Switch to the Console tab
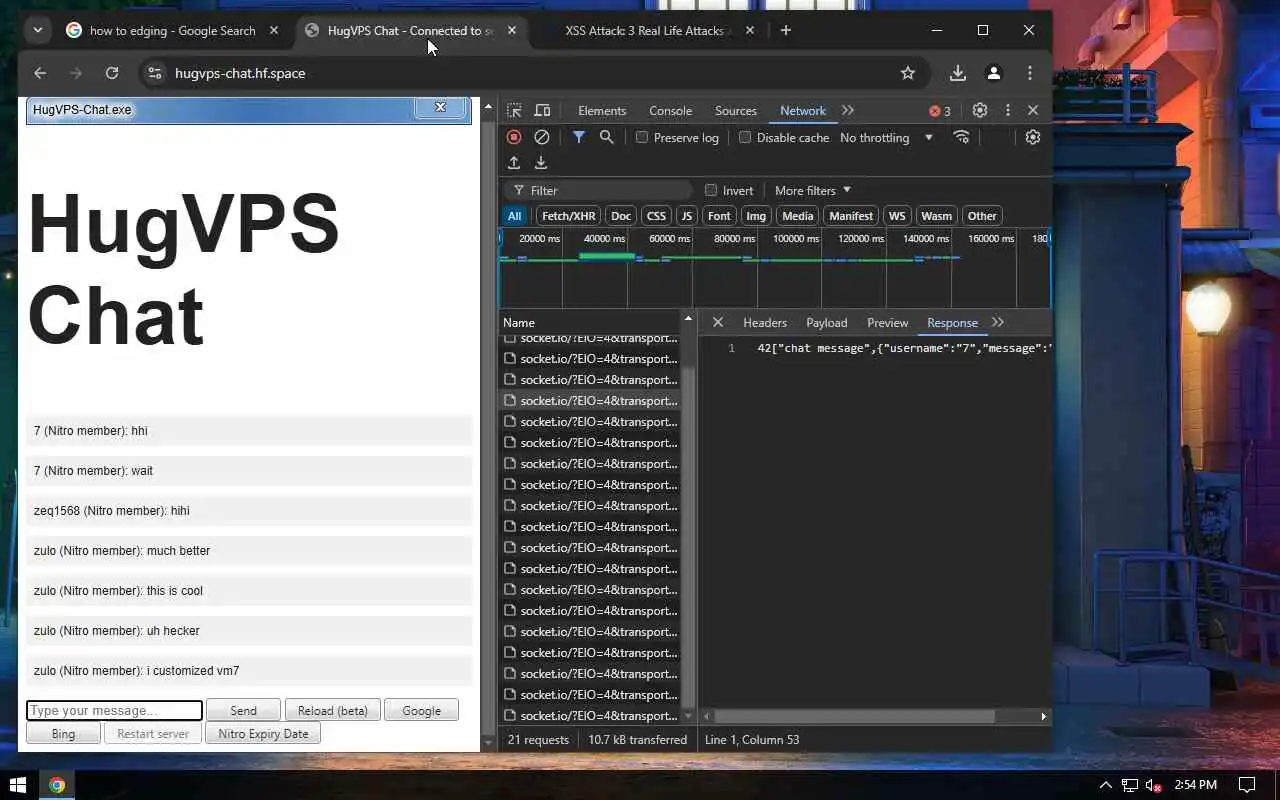The width and height of the screenshot is (1280, 800). [x=670, y=110]
